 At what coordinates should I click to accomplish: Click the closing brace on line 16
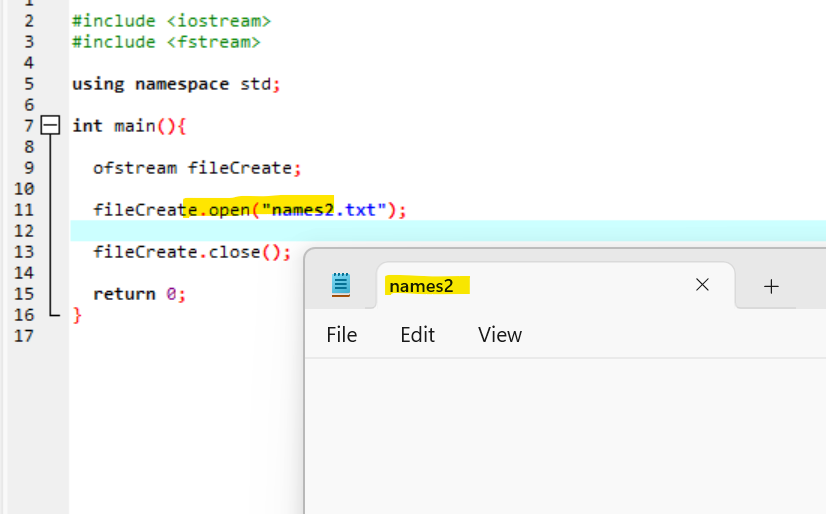[77, 315]
